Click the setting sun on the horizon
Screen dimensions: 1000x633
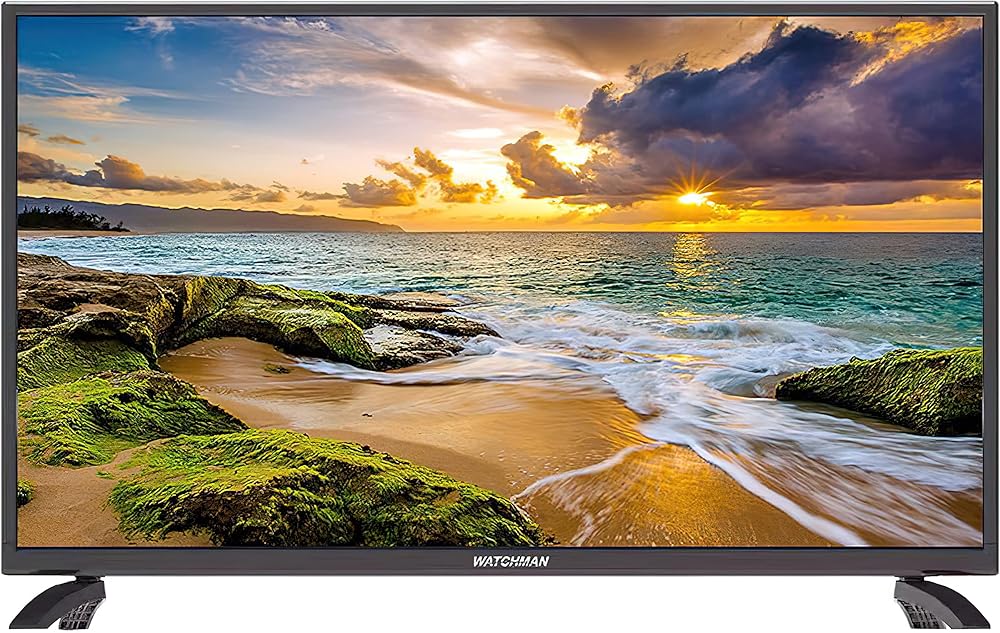tap(692, 198)
